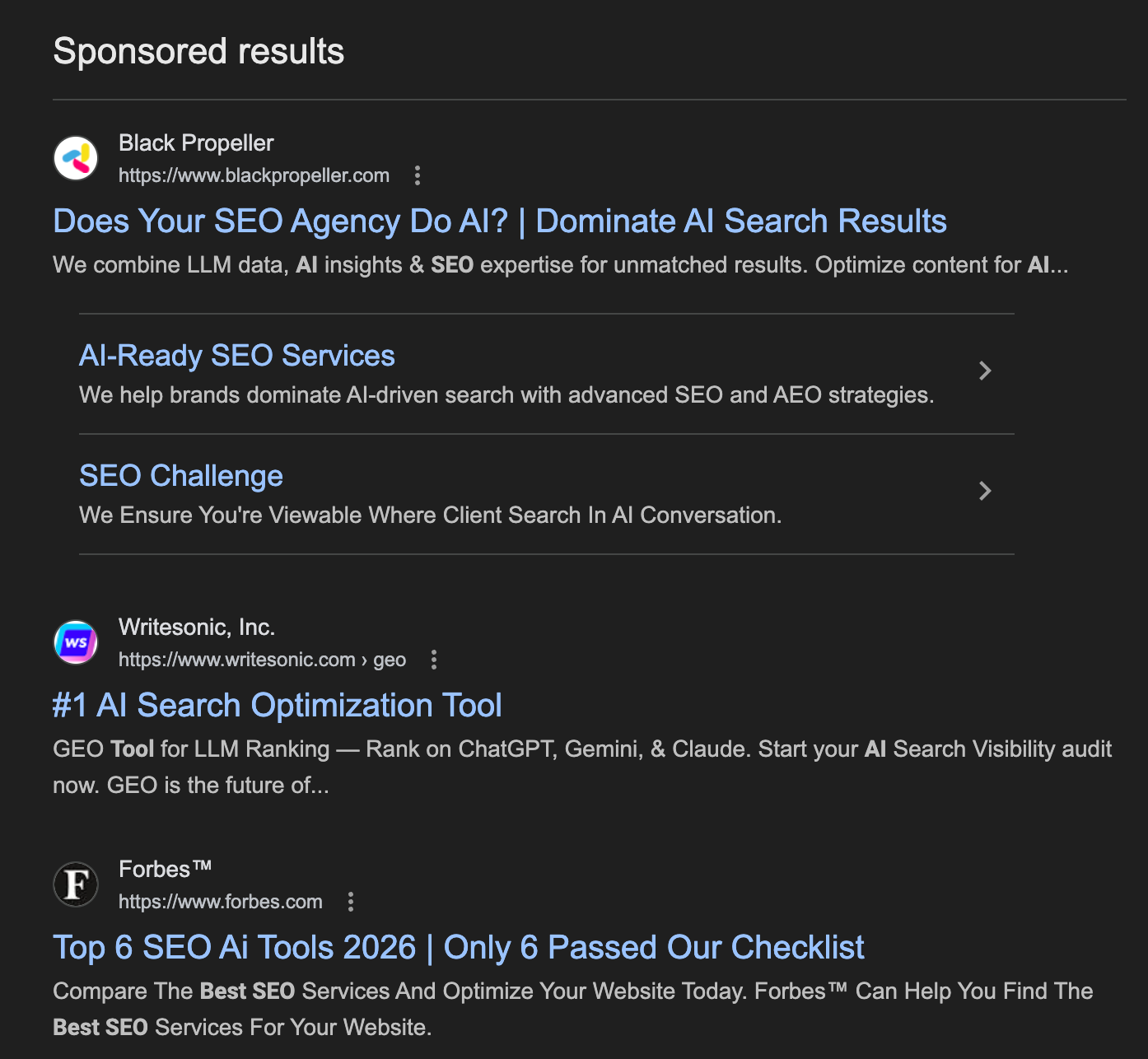Select the SEO Challenge sitelink
The image size is (1148, 1059).
(180, 475)
